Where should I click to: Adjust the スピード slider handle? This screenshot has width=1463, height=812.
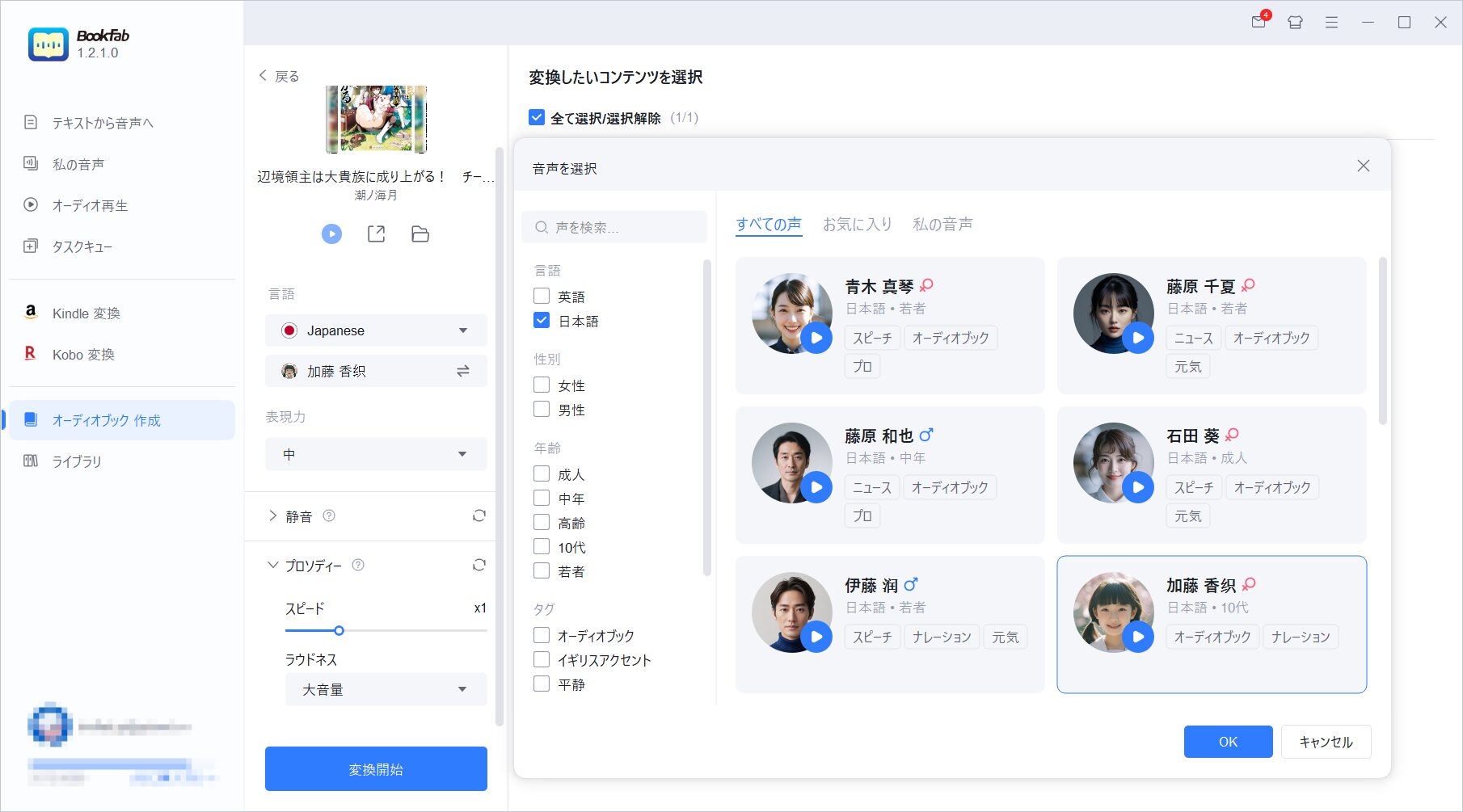click(x=339, y=630)
